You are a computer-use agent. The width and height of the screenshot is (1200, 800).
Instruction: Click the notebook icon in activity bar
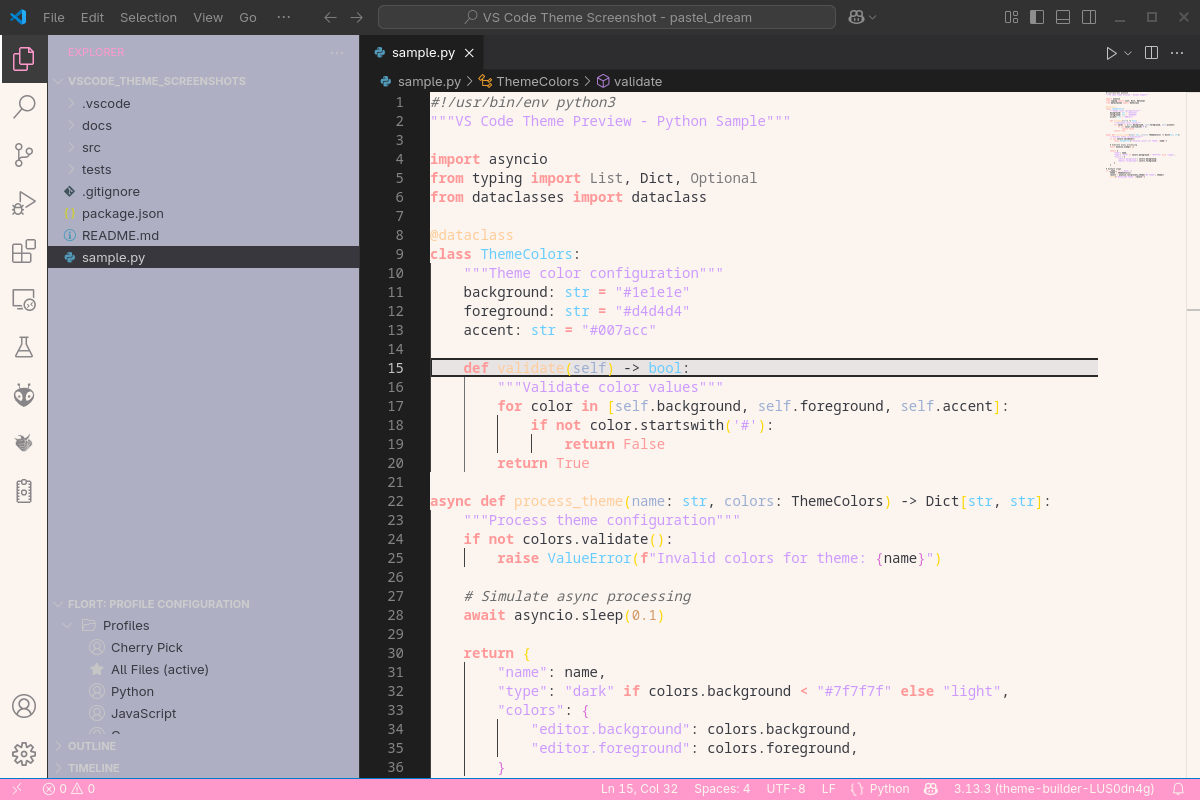24,491
